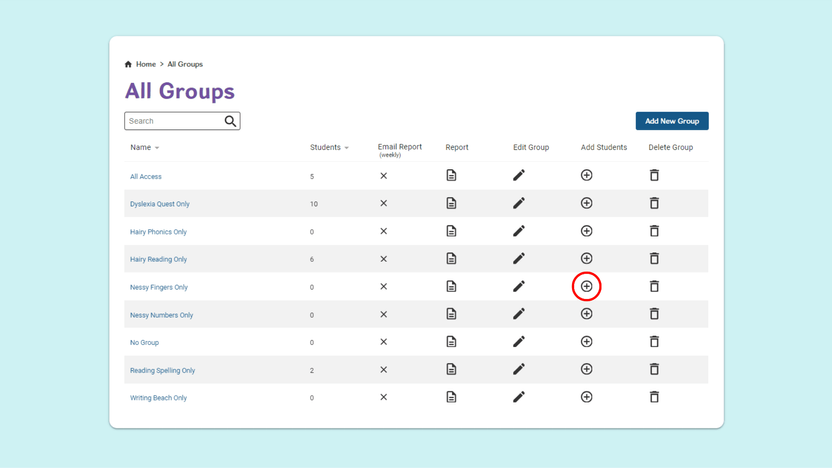Sort groups by Students column

(329, 148)
